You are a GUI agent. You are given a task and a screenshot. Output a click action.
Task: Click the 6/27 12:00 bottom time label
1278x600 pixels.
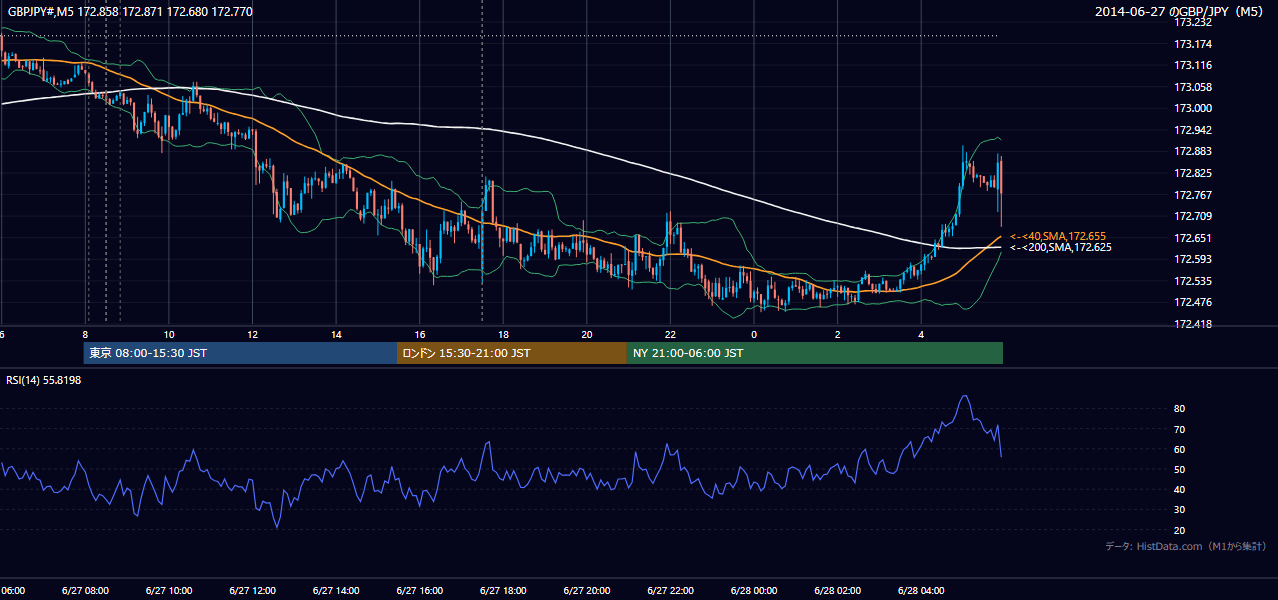[x=253, y=591]
